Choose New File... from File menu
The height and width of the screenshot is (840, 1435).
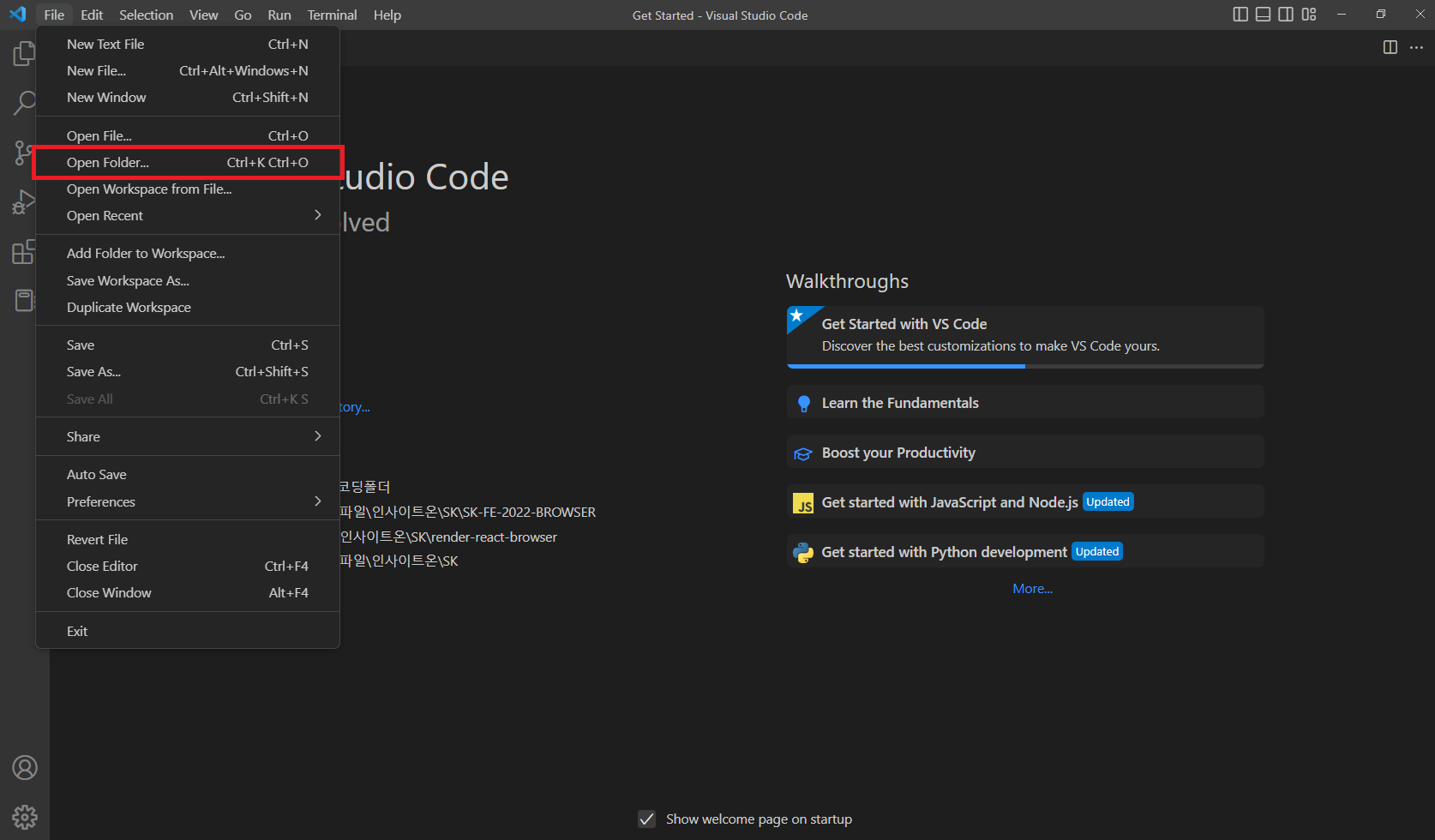coord(188,70)
